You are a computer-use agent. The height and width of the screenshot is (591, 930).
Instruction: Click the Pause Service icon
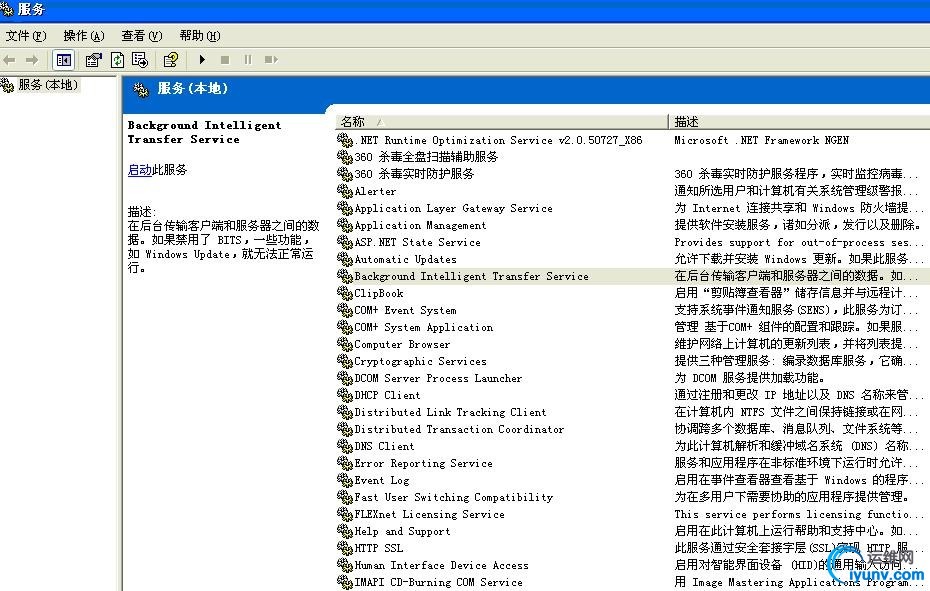(248, 59)
